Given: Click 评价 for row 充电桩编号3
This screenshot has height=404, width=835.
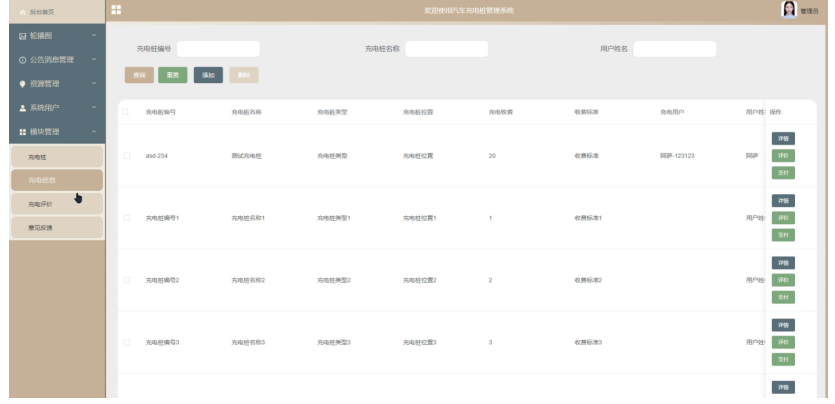Looking at the screenshot, I should click(x=783, y=342).
